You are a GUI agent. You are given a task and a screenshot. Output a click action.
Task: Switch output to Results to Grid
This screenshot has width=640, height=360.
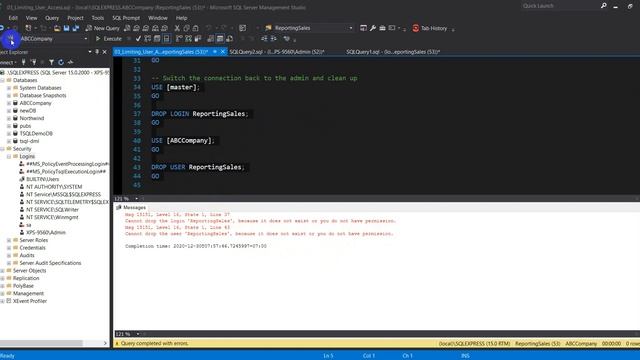[220, 39]
